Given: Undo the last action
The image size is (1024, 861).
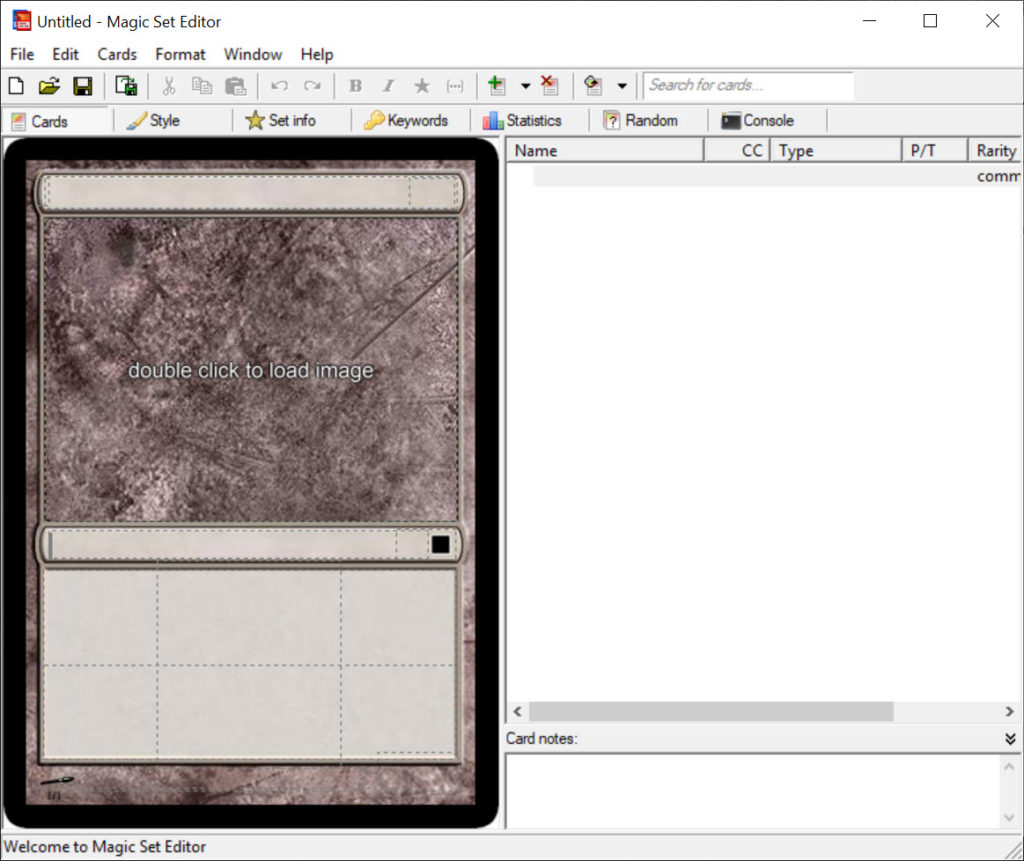Looking at the screenshot, I should (280, 86).
